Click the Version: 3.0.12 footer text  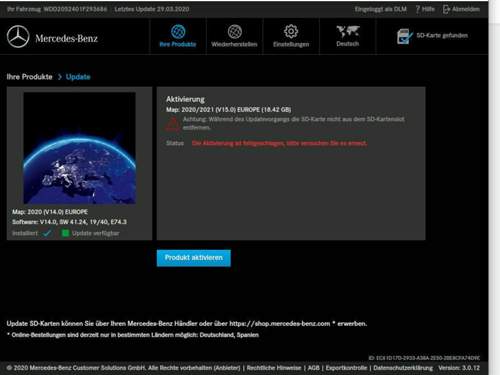(x=459, y=368)
